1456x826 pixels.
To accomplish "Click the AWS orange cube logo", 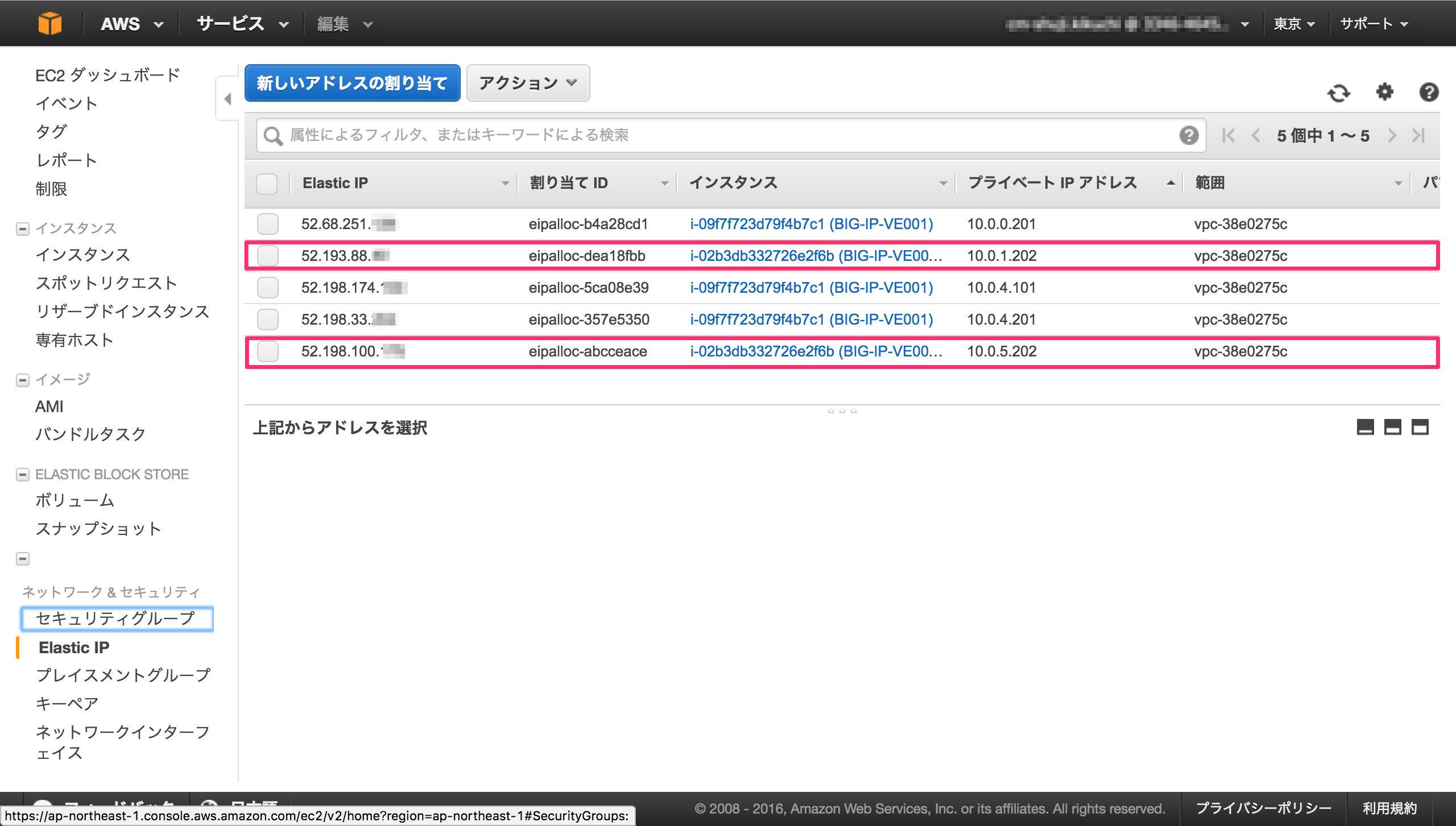I will [x=50, y=24].
